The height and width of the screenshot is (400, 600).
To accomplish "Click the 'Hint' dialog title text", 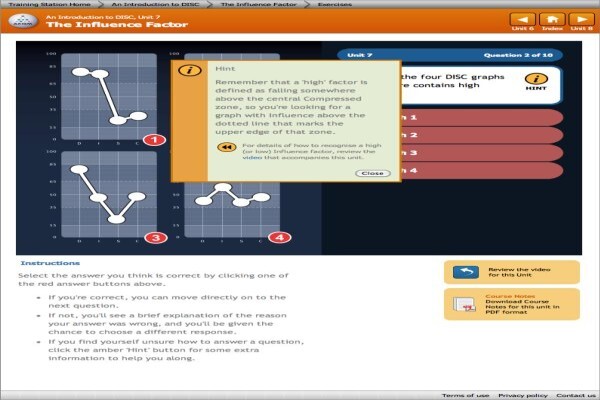I will point(225,69).
